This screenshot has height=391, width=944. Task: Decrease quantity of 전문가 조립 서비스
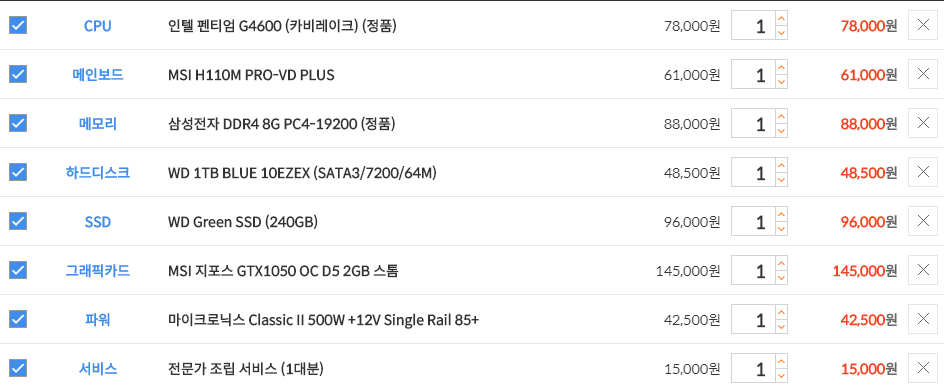tap(781, 376)
